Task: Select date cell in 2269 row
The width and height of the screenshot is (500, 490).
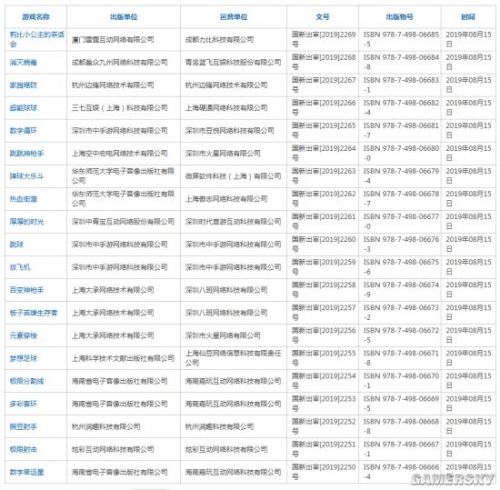Action: pos(468,39)
